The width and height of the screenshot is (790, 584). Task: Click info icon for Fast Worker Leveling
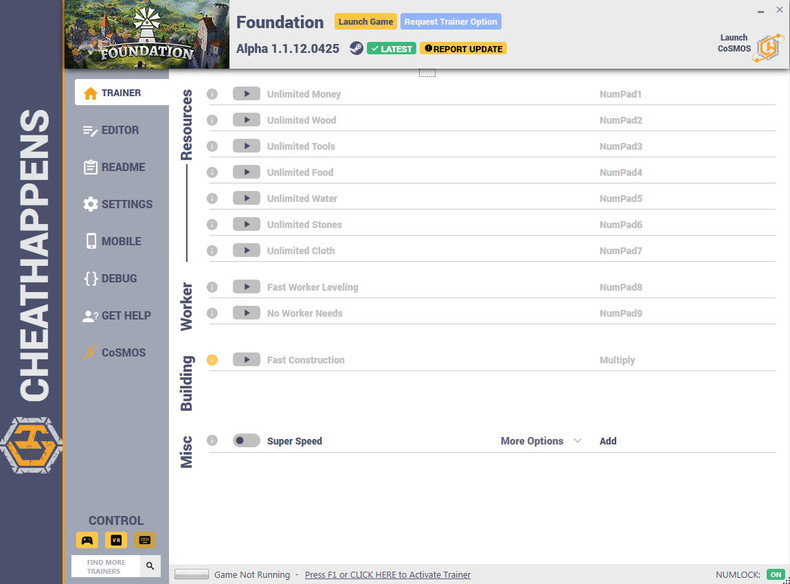pos(212,287)
